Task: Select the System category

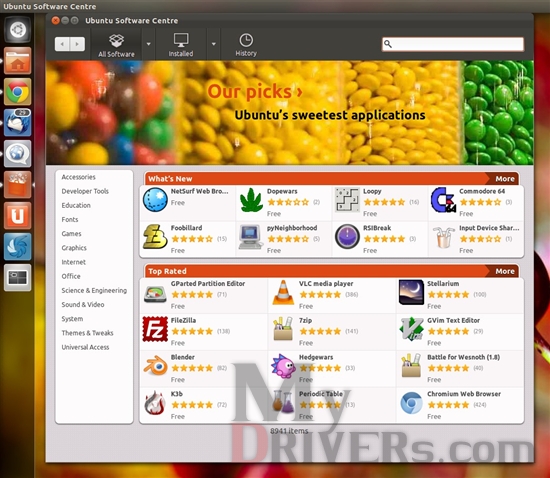Action: (x=72, y=319)
